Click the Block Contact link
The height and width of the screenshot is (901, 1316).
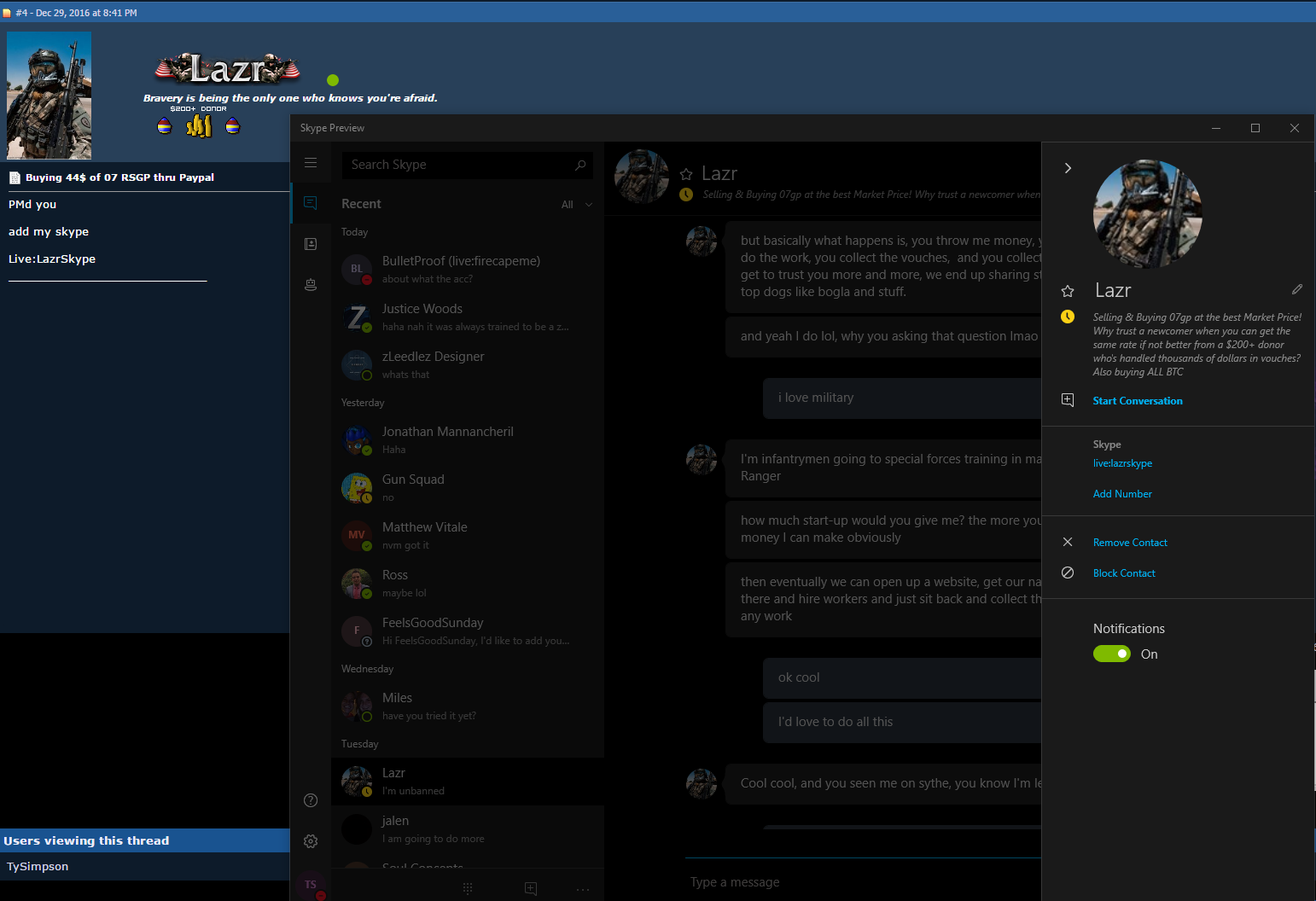tap(1124, 573)
